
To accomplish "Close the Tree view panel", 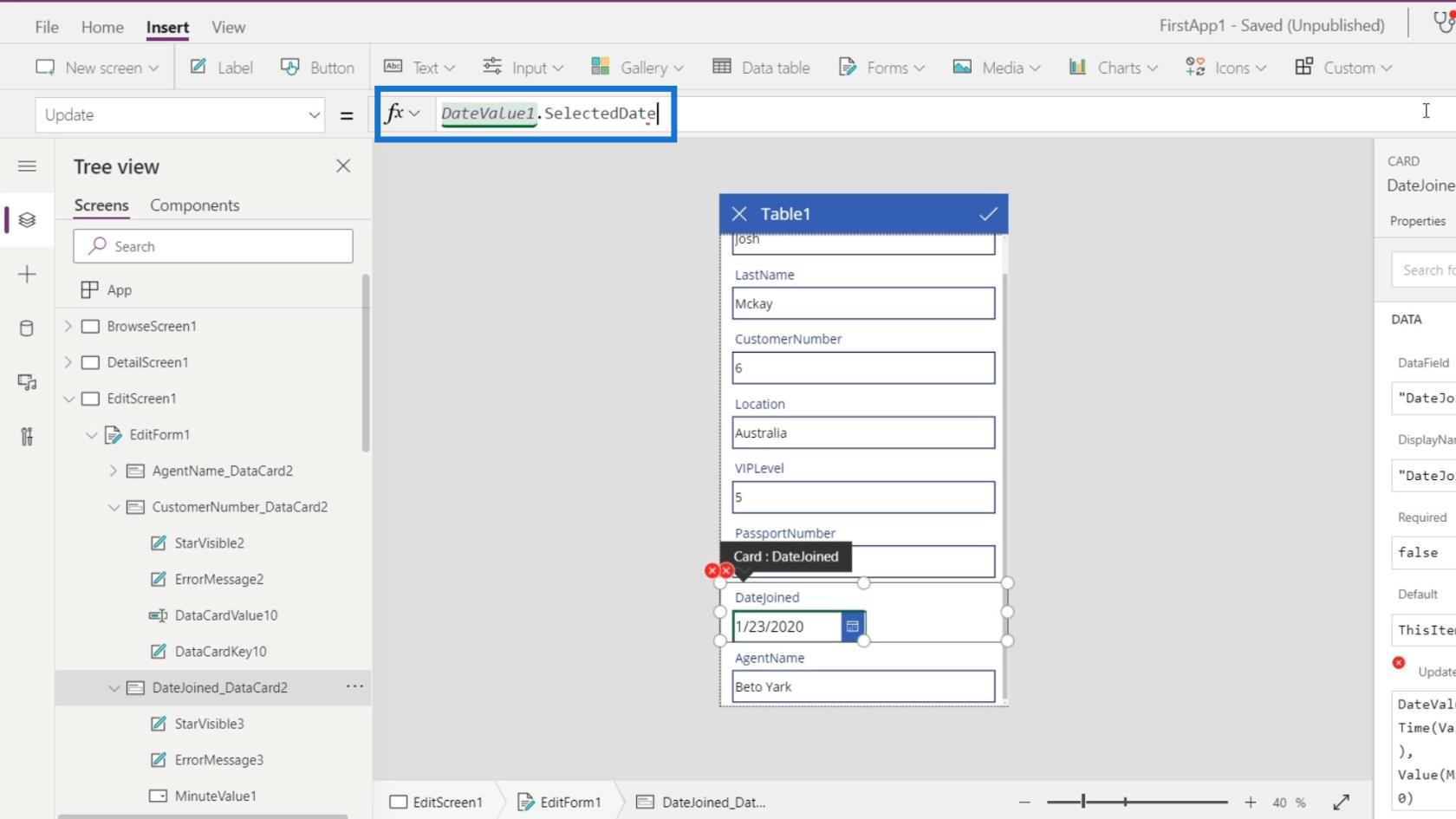I will tap(343, 166).
